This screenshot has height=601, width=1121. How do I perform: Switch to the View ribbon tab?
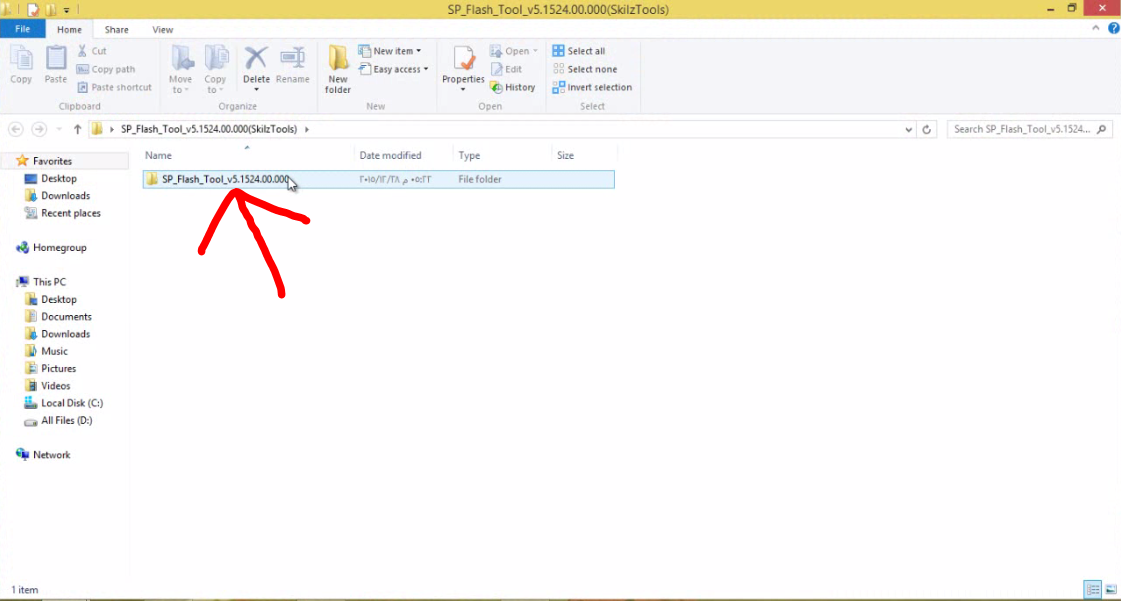pyautogui.click(x=162, y=29)
